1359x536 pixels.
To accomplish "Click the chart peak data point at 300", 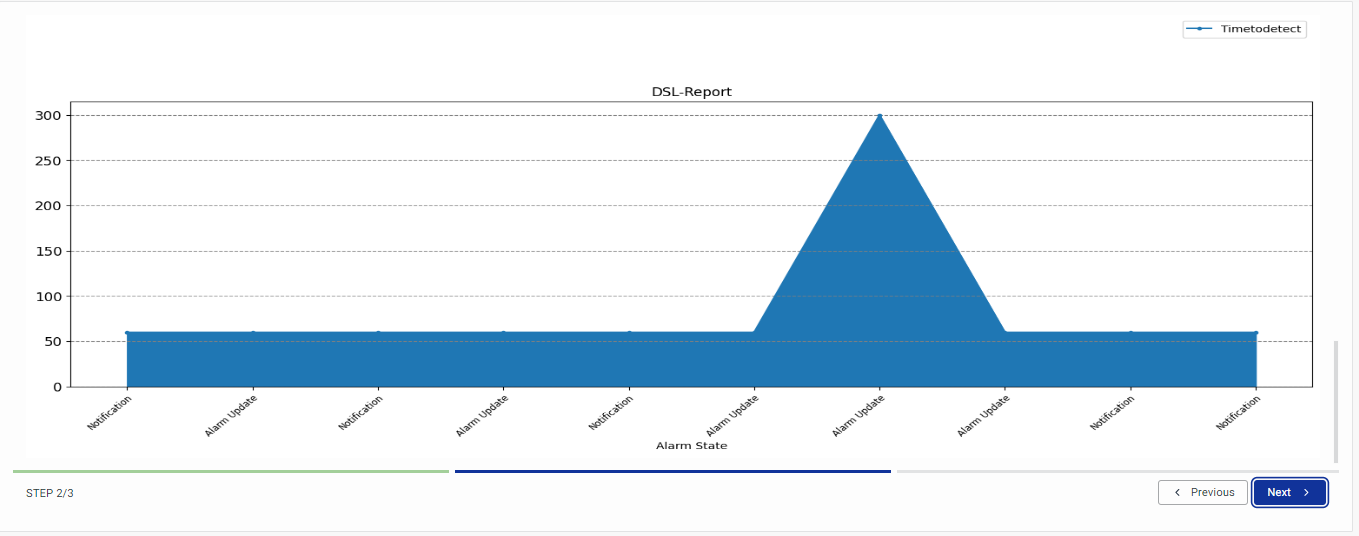I will point(880,116).
